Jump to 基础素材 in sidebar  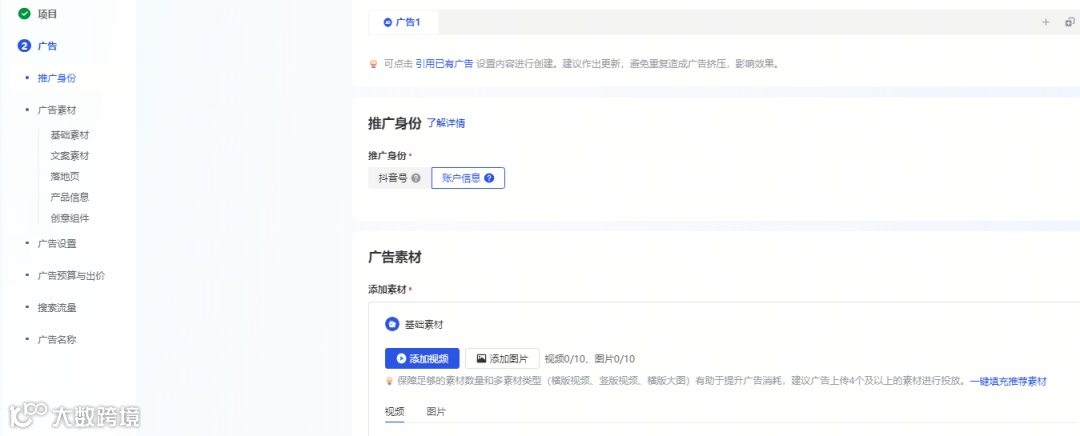tap(70, 135)
